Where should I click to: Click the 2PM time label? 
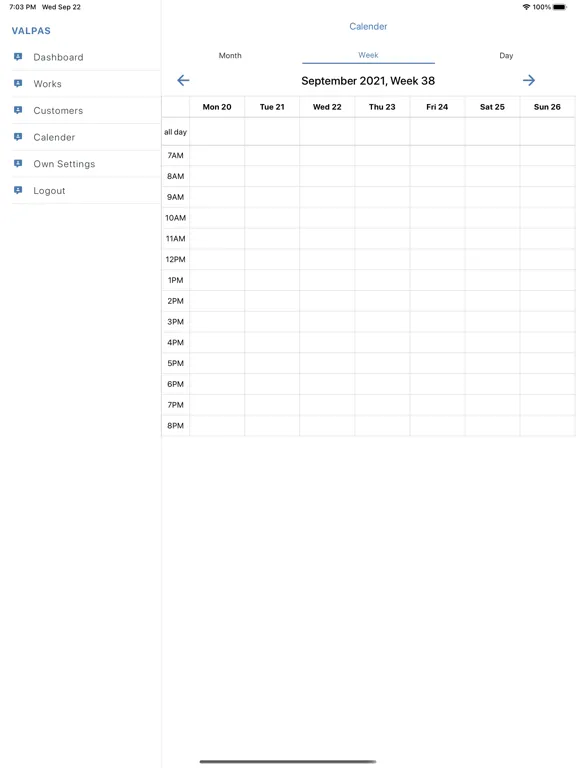pos(175,301)
